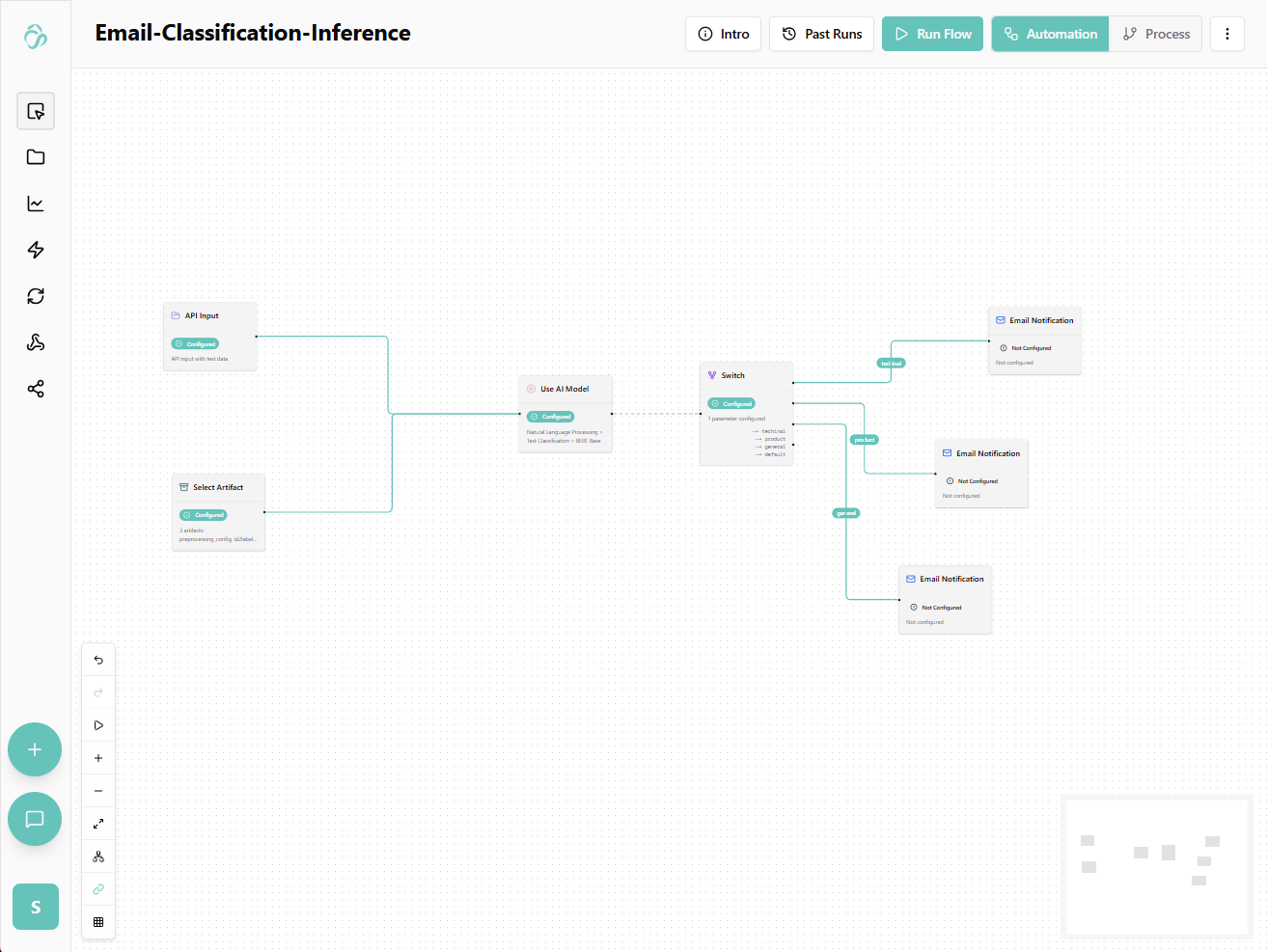1267x952 pixels.
Task: Open the projects folder icon in sidebar
Action: tap(36, 157)
